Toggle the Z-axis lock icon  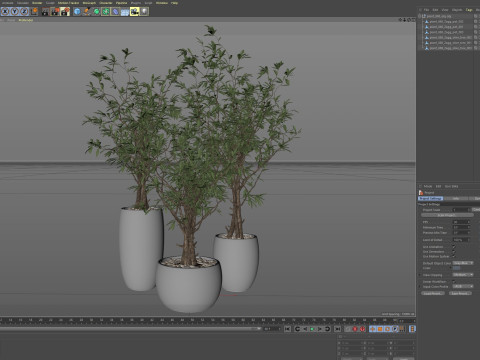[24, 12]
